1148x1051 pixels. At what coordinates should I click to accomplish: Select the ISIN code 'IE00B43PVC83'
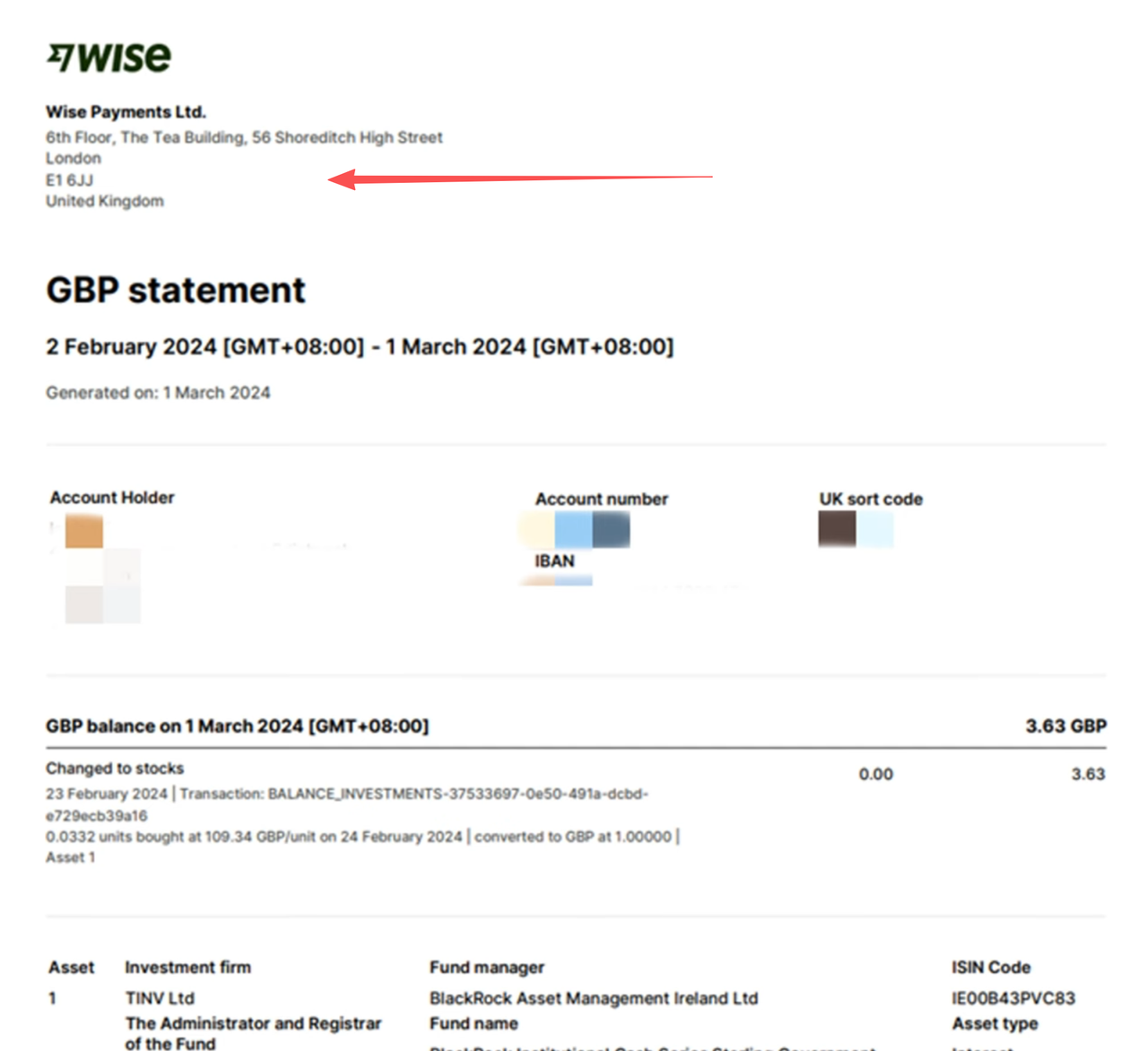[x=1013, y=998]
